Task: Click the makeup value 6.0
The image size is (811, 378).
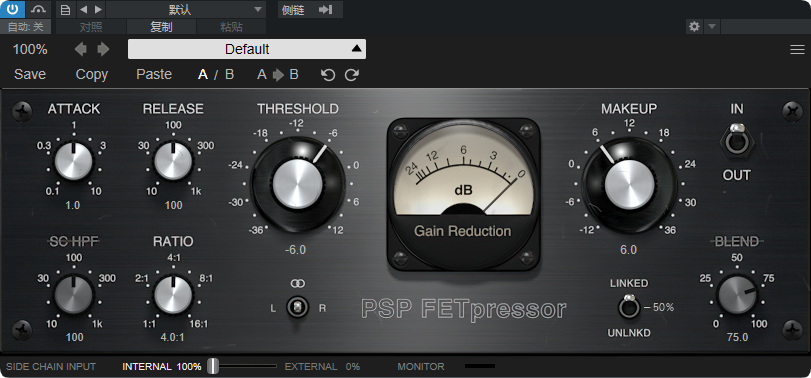Action: (x=628, y=250)
